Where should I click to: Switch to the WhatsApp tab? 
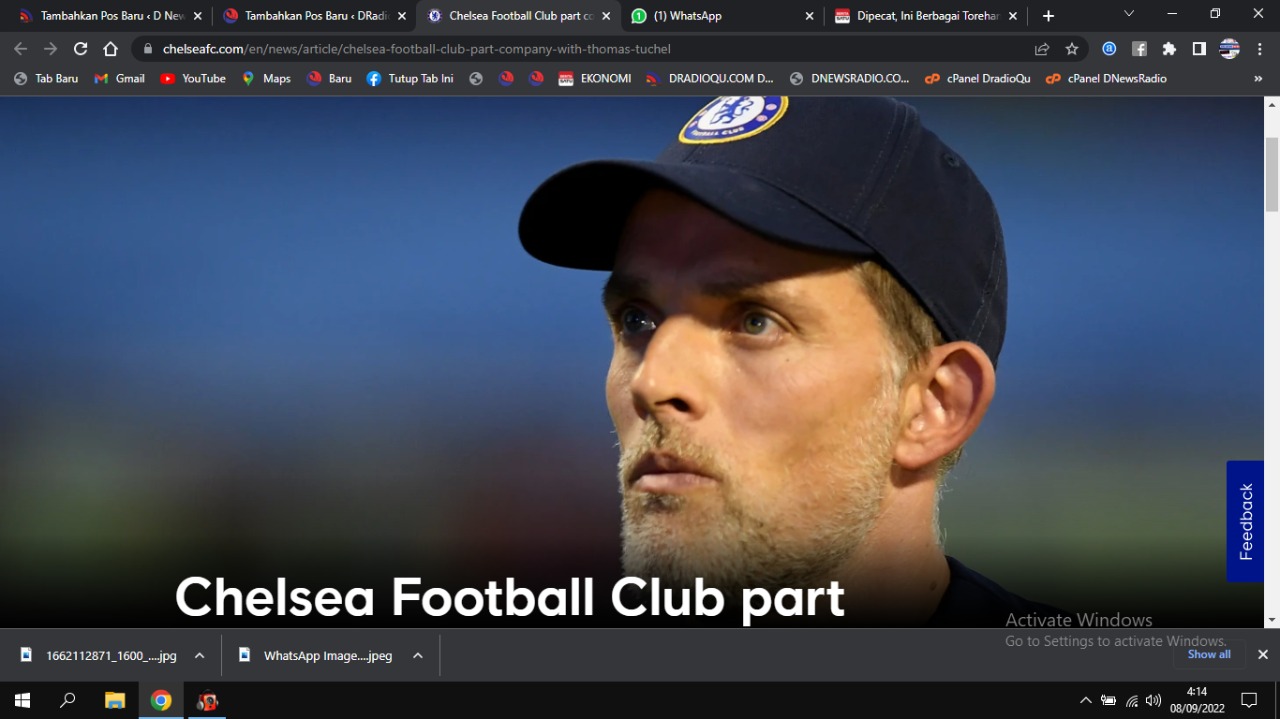[x=720, y=16]
